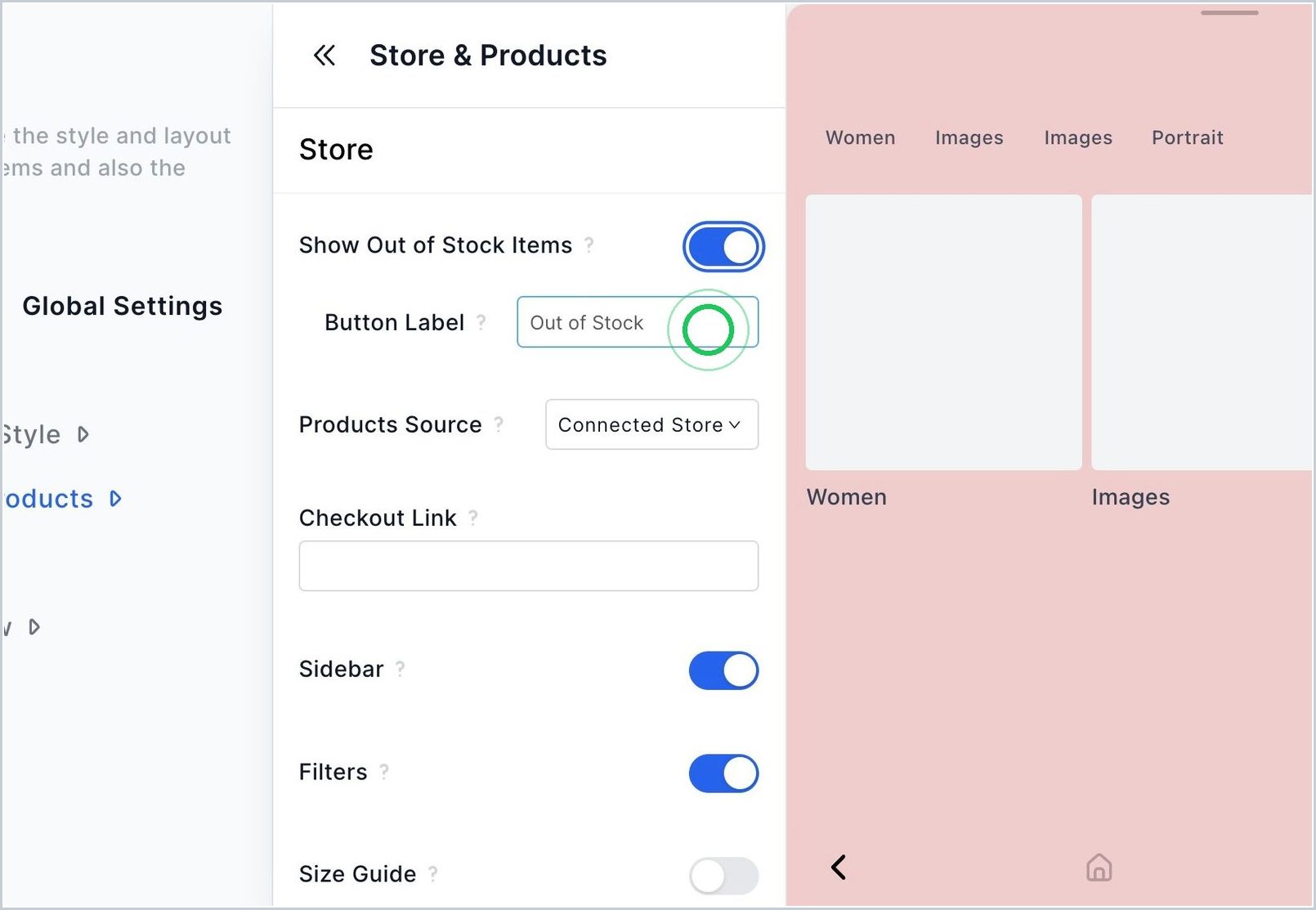Screen dimensions: 1316x910
Task: Click help icon next to Checkout Link
Action: point(473,518)
